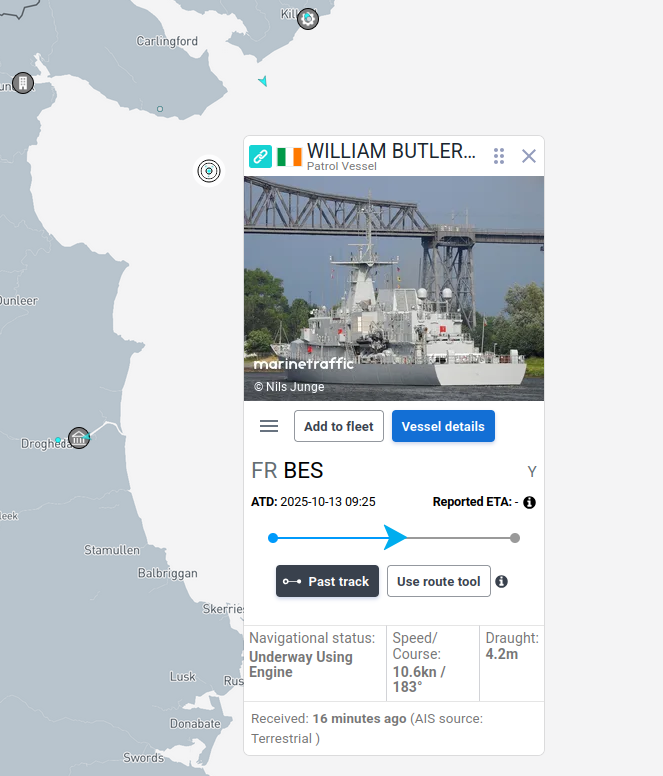Click info icon next to Use route tool
This screenshot has width=663, height=776.
[502, 581]
